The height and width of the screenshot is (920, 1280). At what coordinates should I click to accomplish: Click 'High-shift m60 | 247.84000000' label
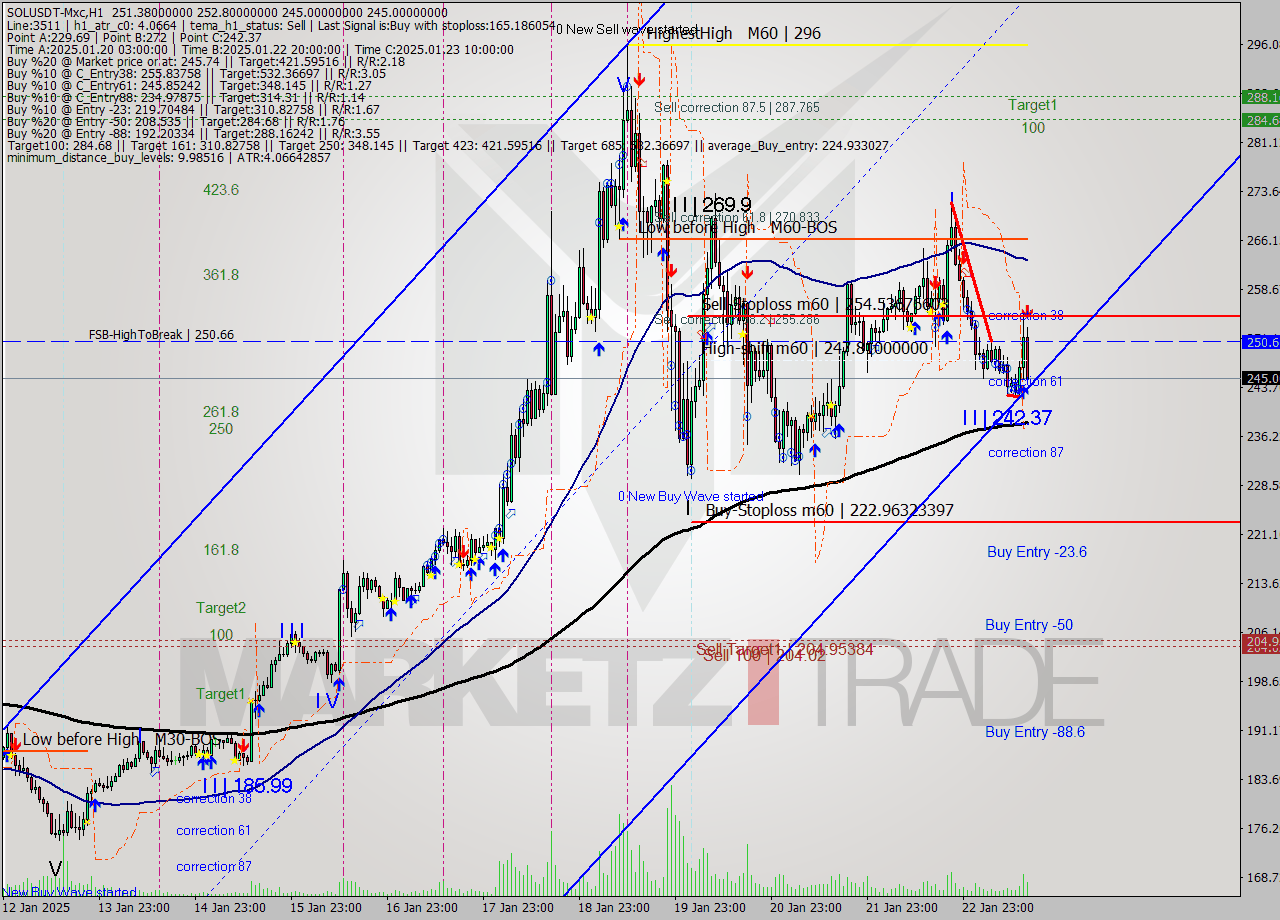pyautogui.click(x=814, y=348)
